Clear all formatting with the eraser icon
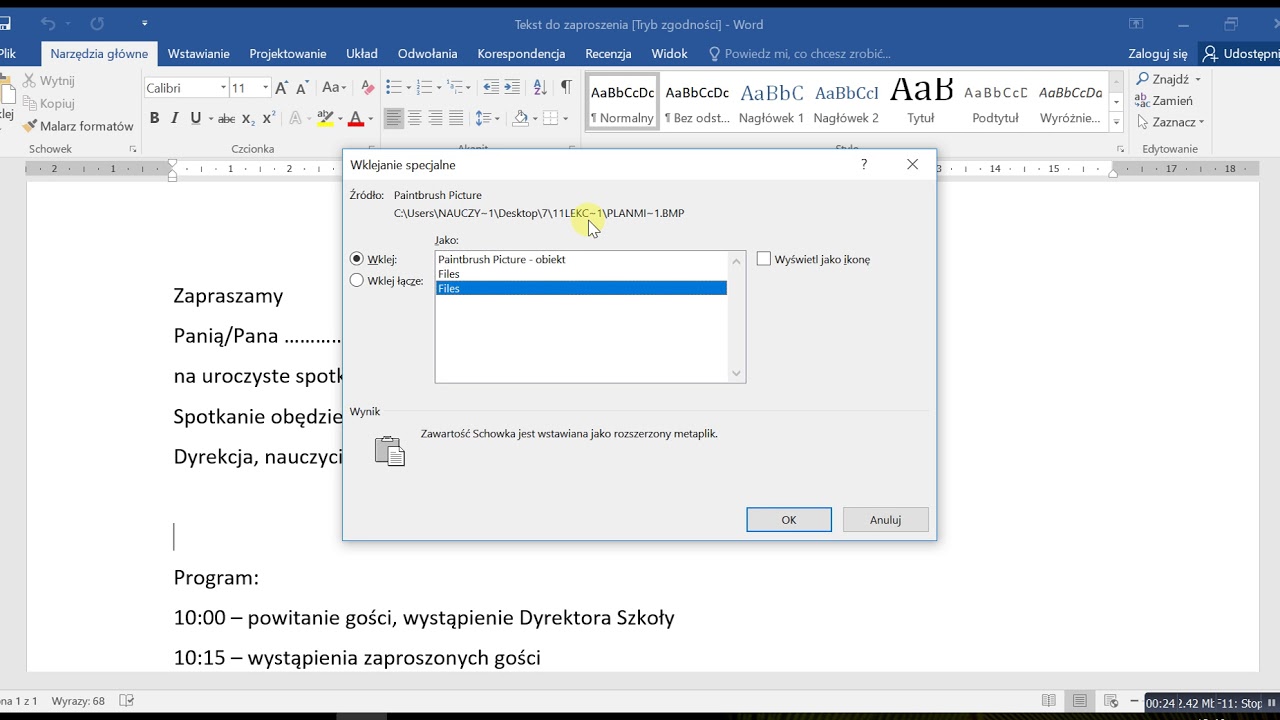Screen dimensions: 1280x720 [x=367, y=88]
